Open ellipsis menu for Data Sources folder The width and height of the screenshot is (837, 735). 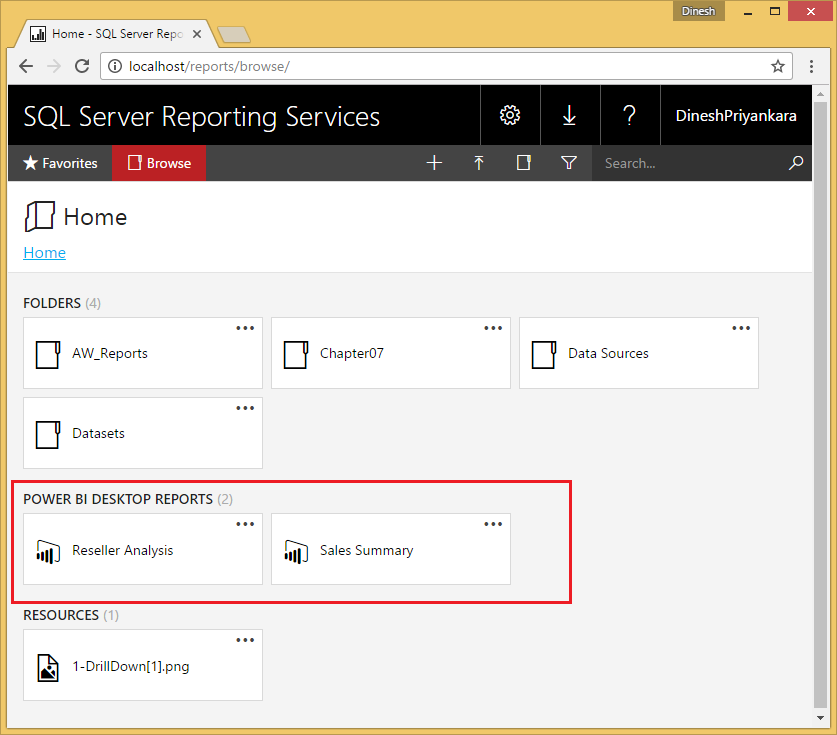click(741, 328)
